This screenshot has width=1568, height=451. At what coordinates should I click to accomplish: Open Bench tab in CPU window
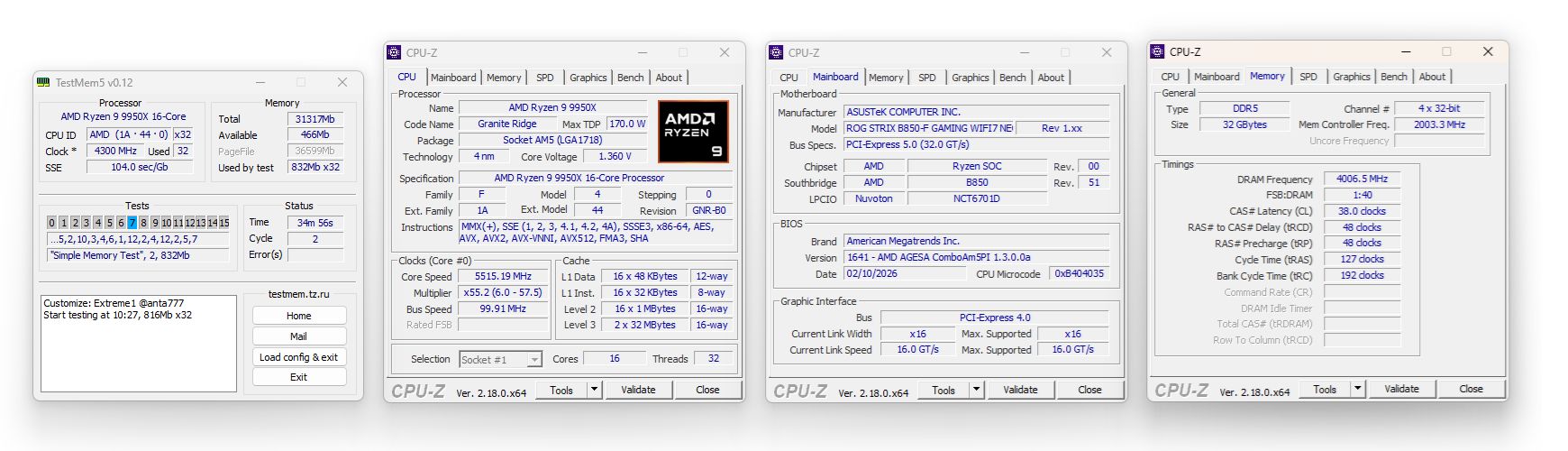coord(630,78)
